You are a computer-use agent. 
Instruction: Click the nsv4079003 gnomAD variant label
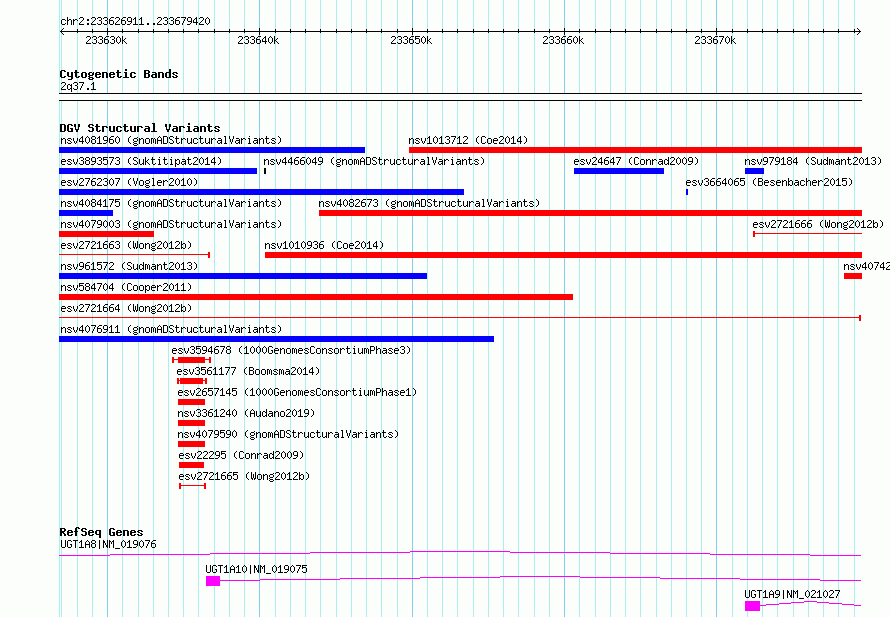click(171, 224)
